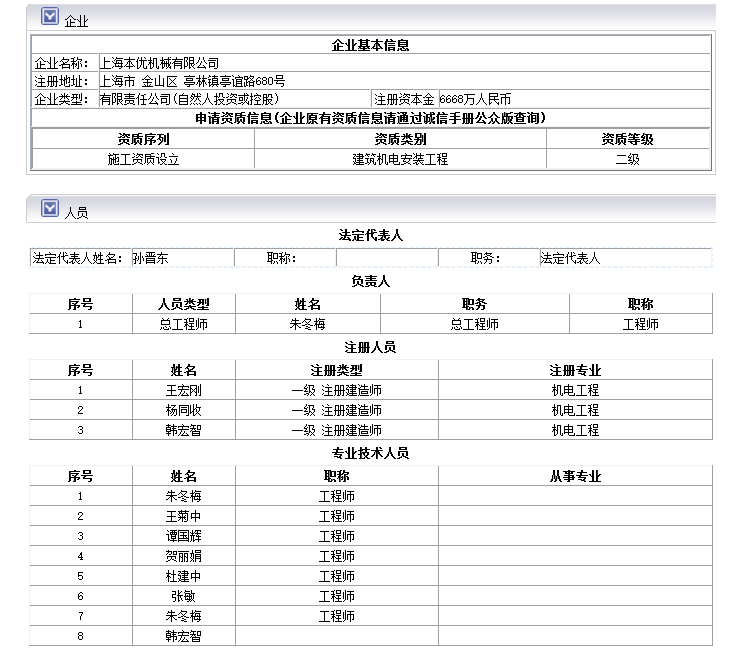
Task: Click the empty 职称 field for legal representative
Action: tap(387, 258)
